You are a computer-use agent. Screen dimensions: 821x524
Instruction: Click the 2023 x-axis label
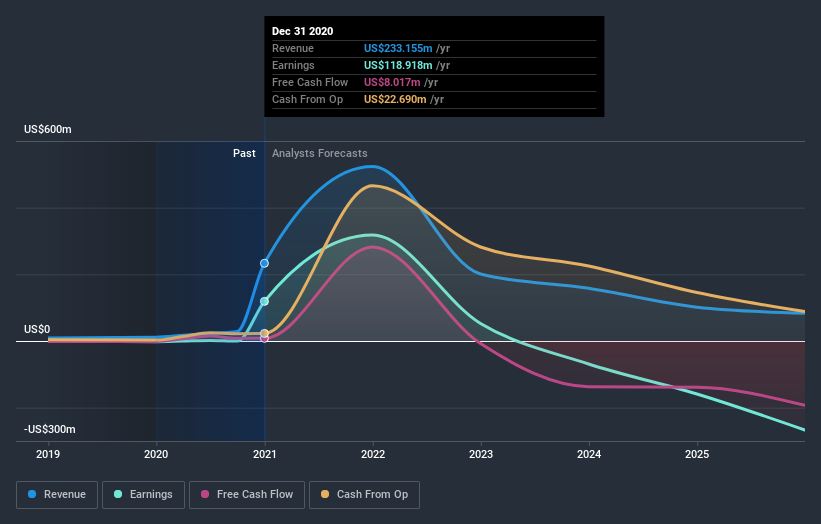tap(481, 454)
